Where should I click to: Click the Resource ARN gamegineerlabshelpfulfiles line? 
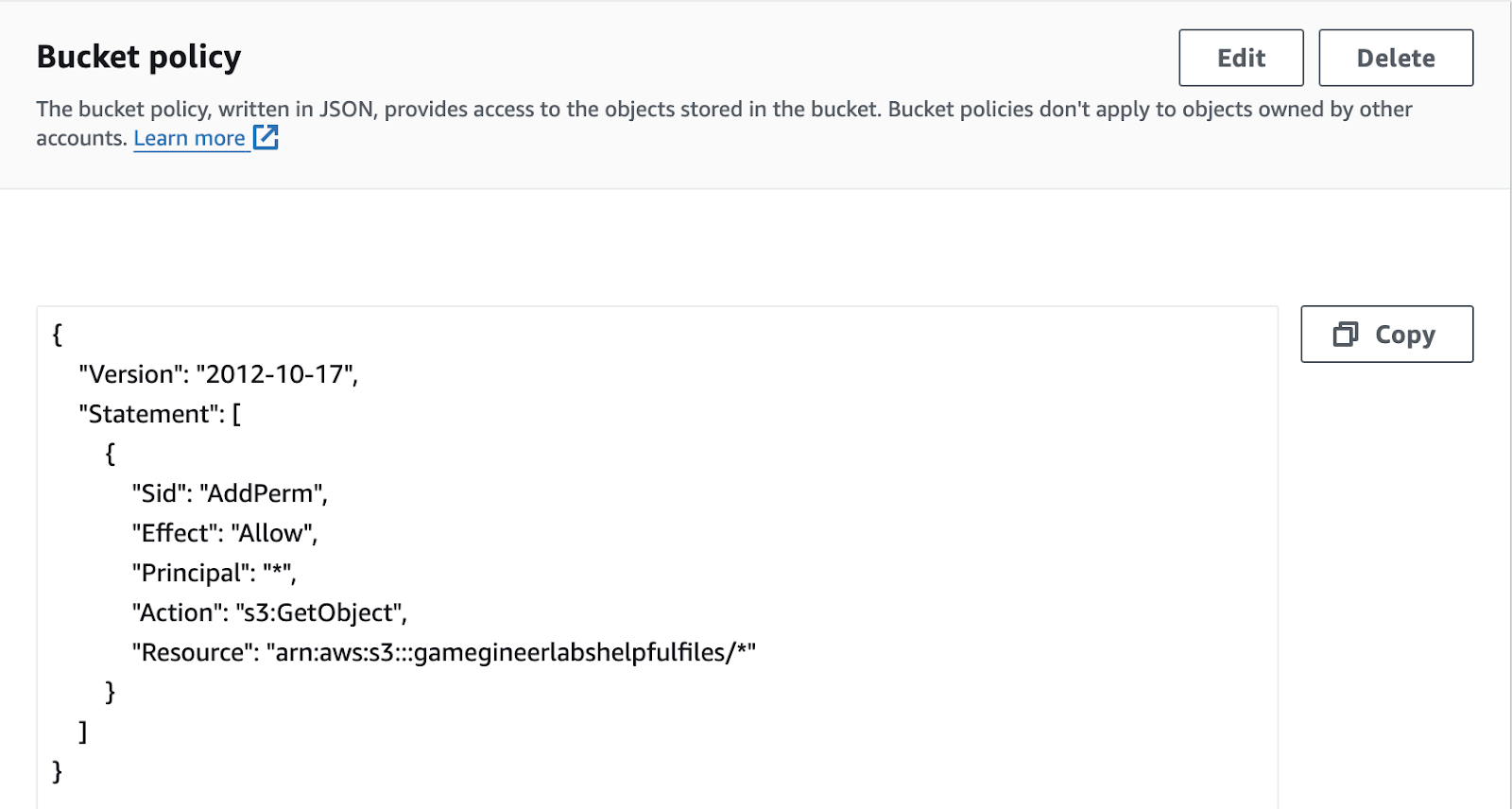pos(444,652)
